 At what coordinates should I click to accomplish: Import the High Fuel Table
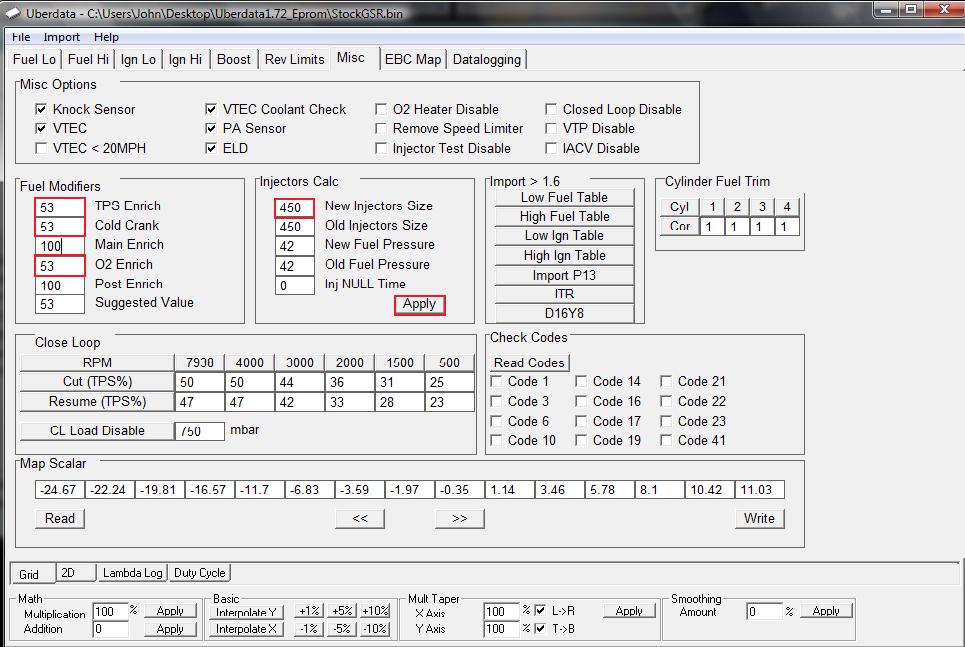[x=564, y=217]
